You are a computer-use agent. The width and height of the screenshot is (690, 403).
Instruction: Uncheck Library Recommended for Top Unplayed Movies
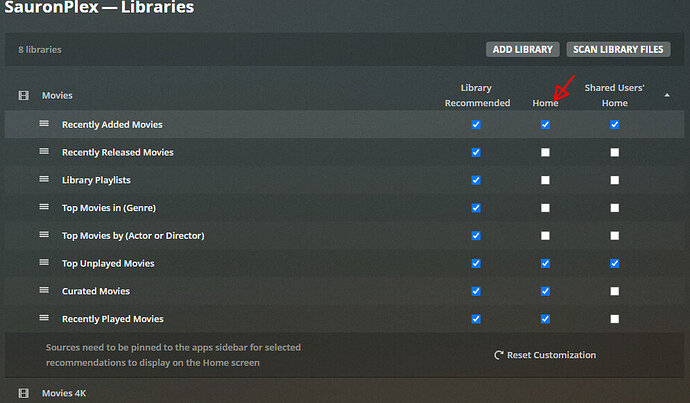point(476,263)
